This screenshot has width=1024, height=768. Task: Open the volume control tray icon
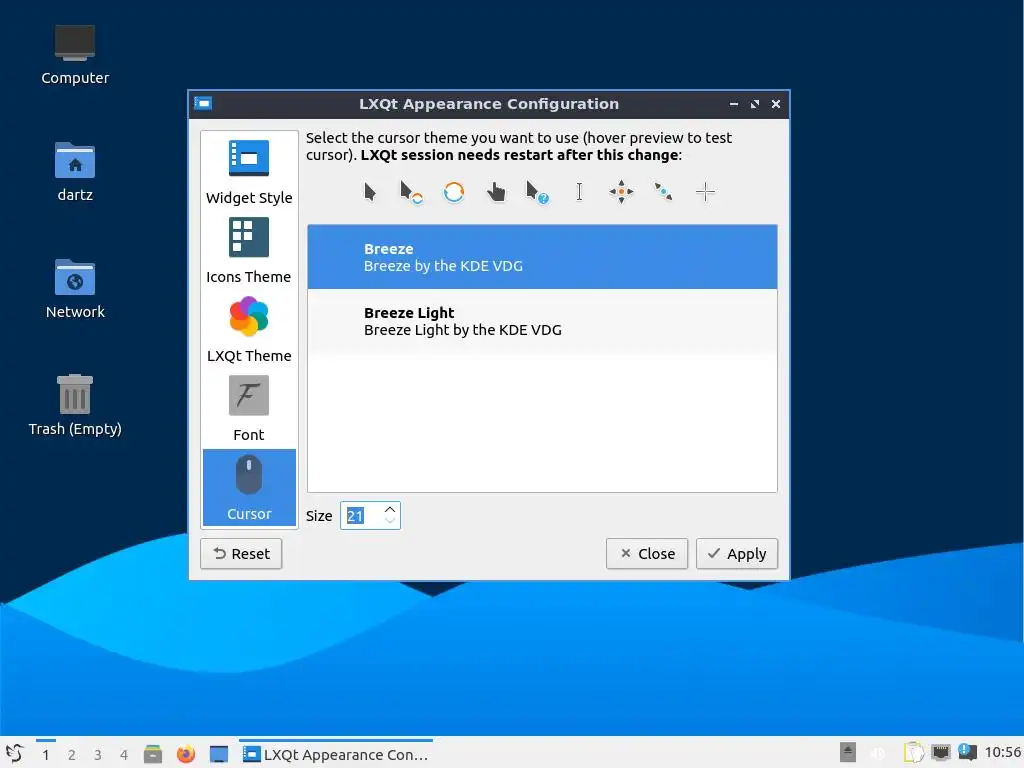[878, 753]
